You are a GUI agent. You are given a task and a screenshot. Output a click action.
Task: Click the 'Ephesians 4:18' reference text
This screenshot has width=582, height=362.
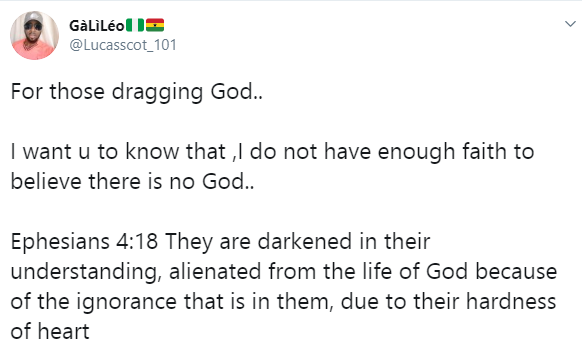(84, 241)
